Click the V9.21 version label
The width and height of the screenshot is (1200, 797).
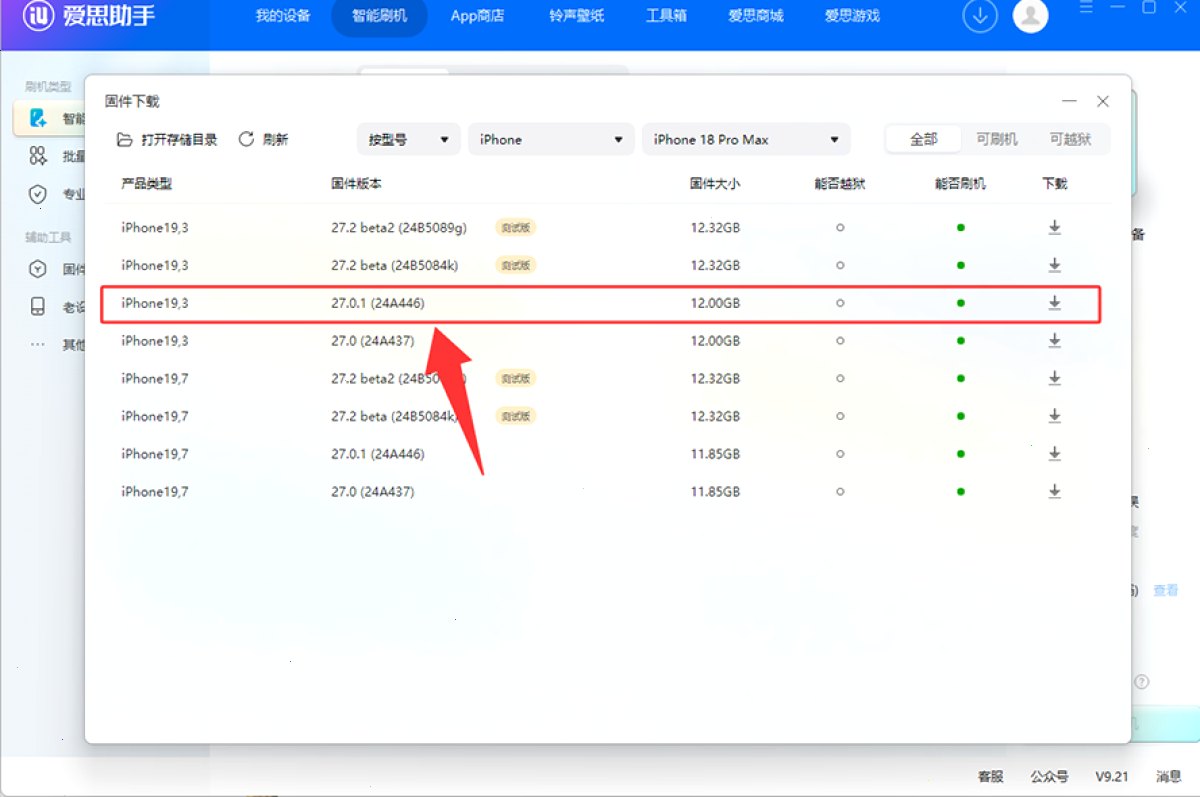(x=1111, y=777)
